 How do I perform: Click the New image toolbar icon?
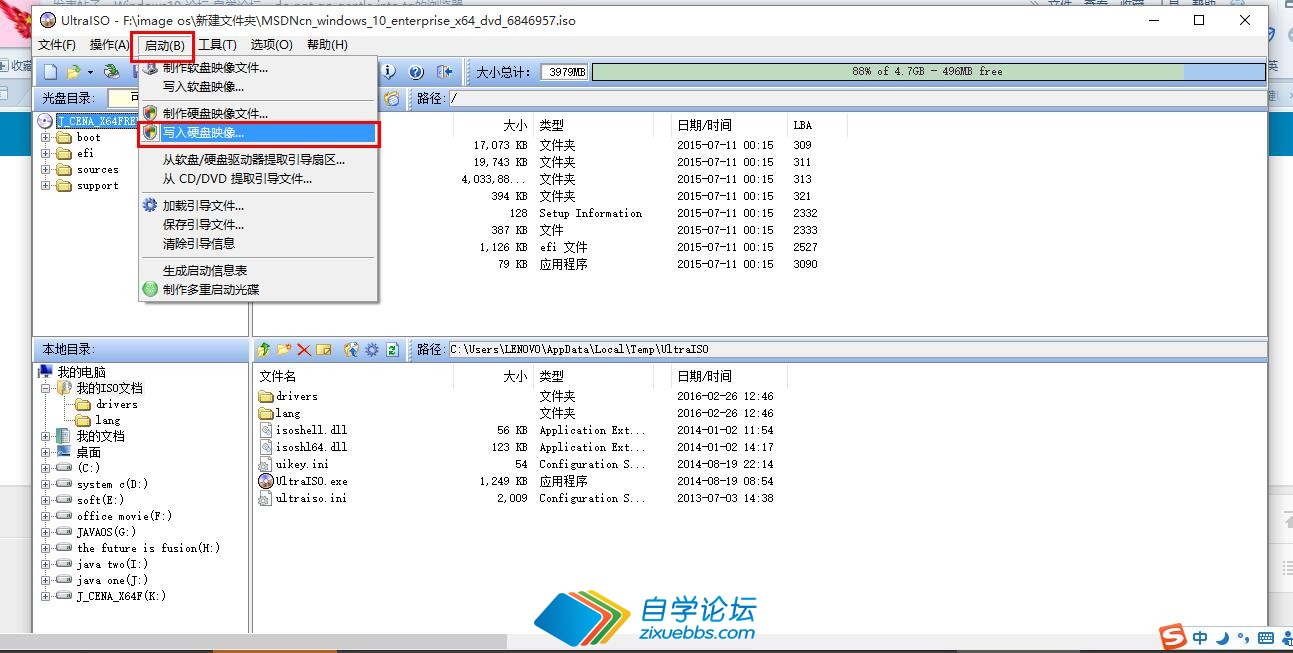pyautogui.click(x=51, y=72)
